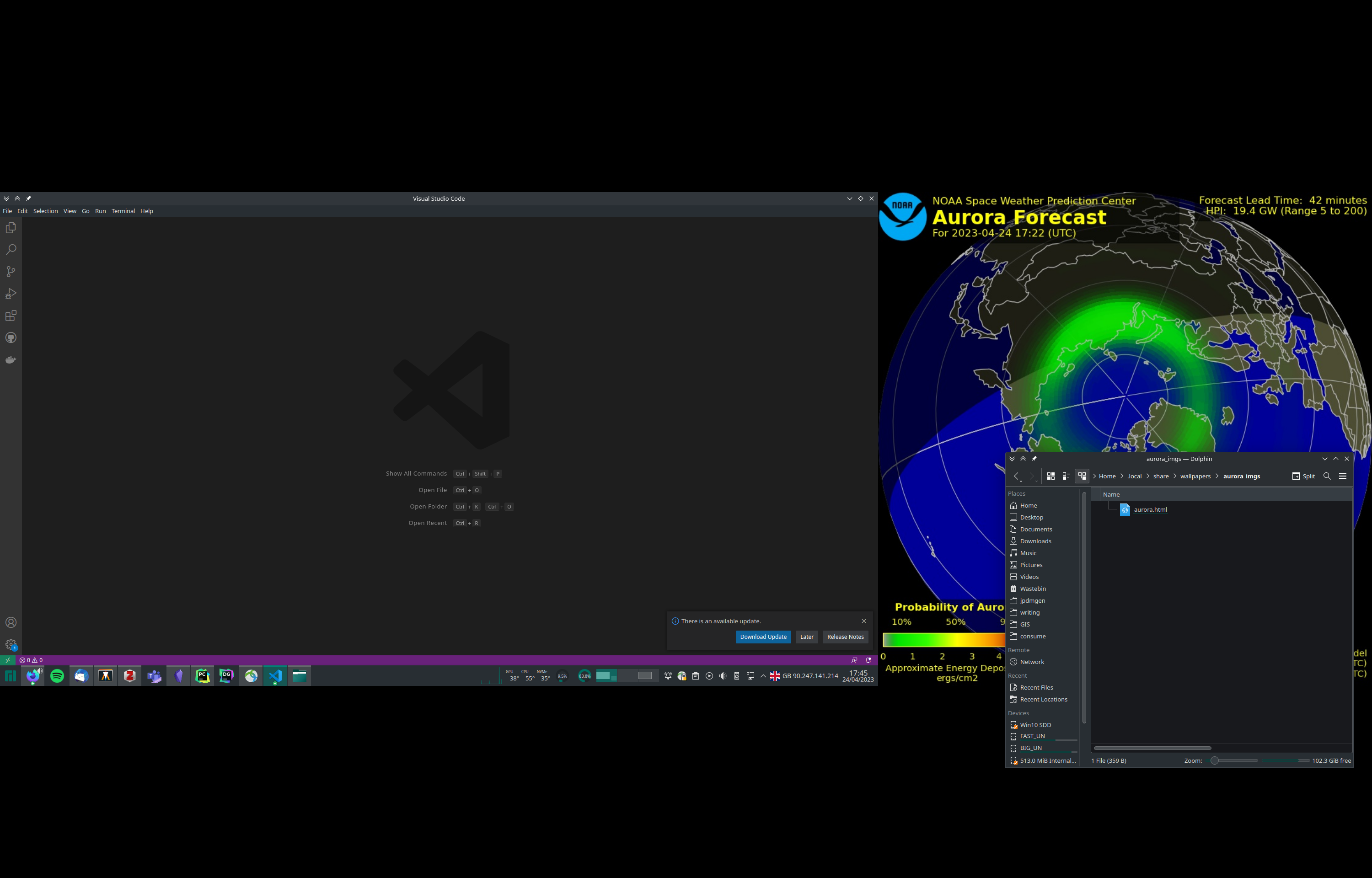Open VS Code settings via the gear icon

pyautogui.click(x=11, y=644)
